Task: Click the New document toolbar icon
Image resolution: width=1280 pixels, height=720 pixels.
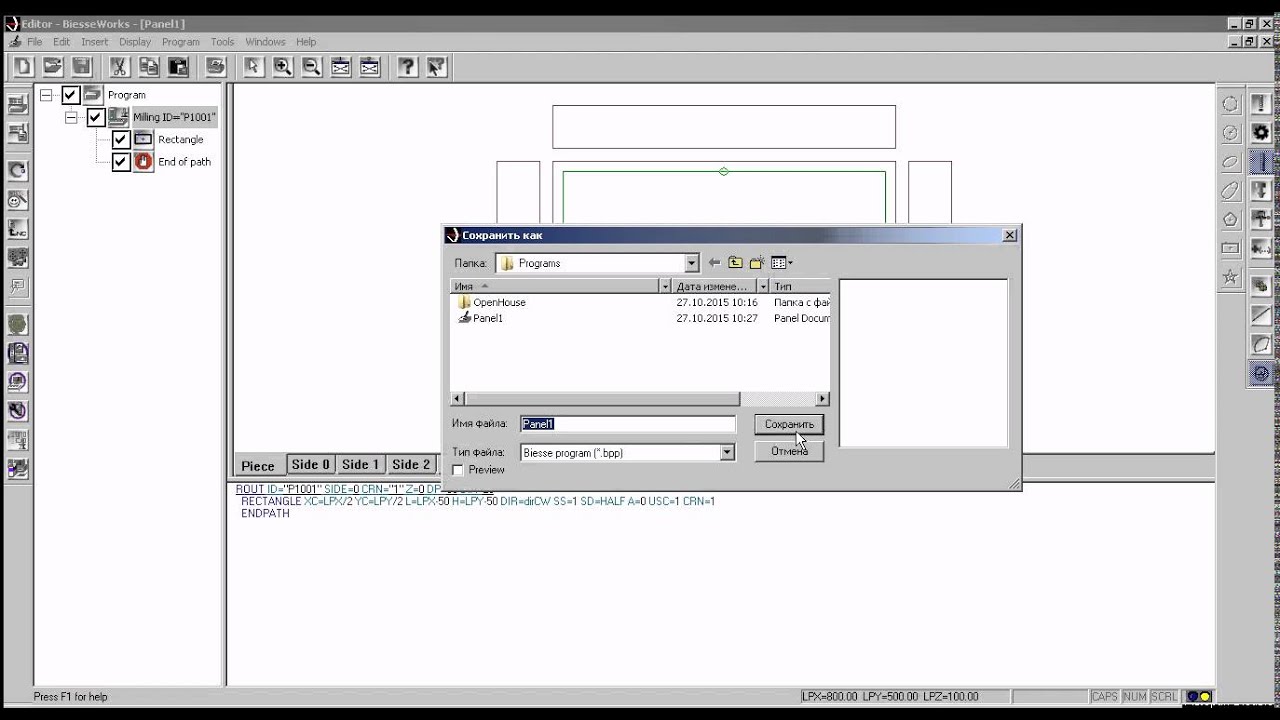Action: 23,67
